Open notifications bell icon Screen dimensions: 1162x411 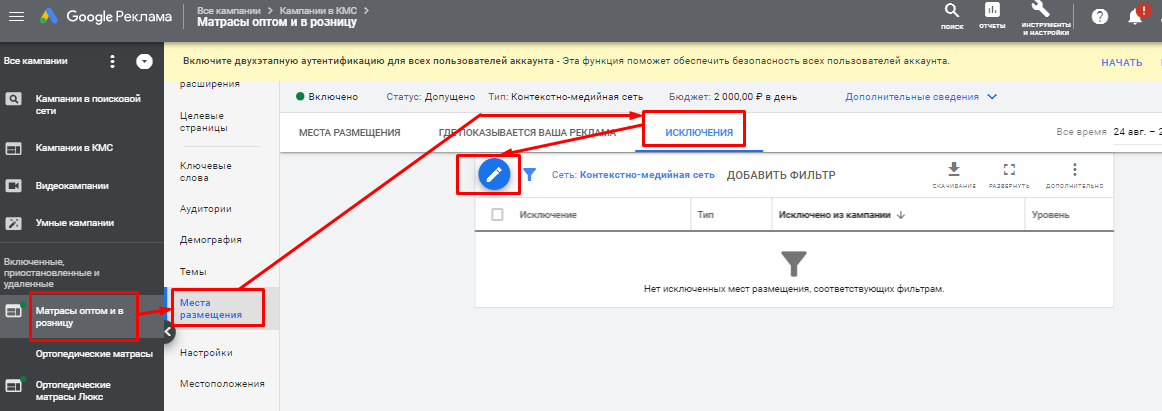[x=1134, y=17]
